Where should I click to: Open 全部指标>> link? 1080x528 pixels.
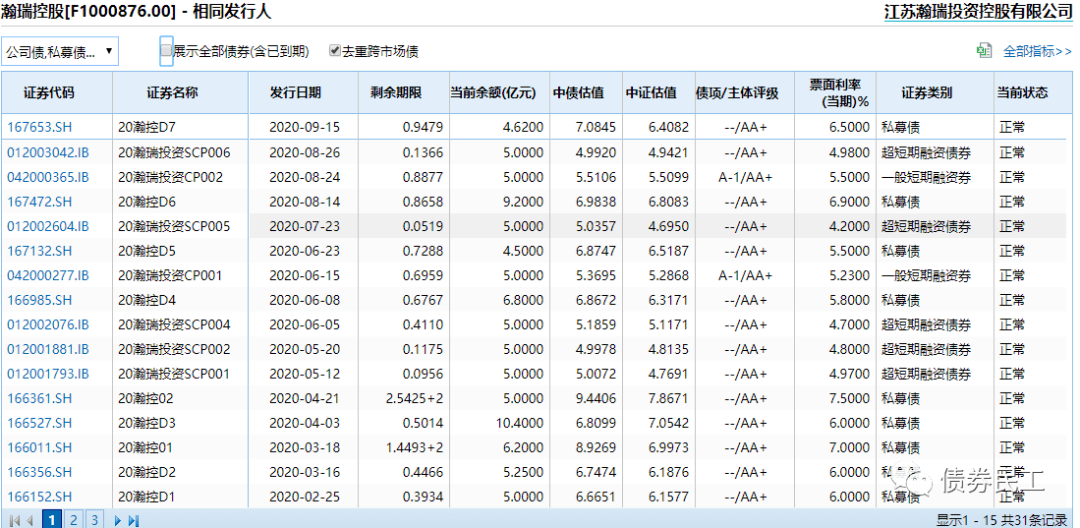click(x=1037, y=51)
